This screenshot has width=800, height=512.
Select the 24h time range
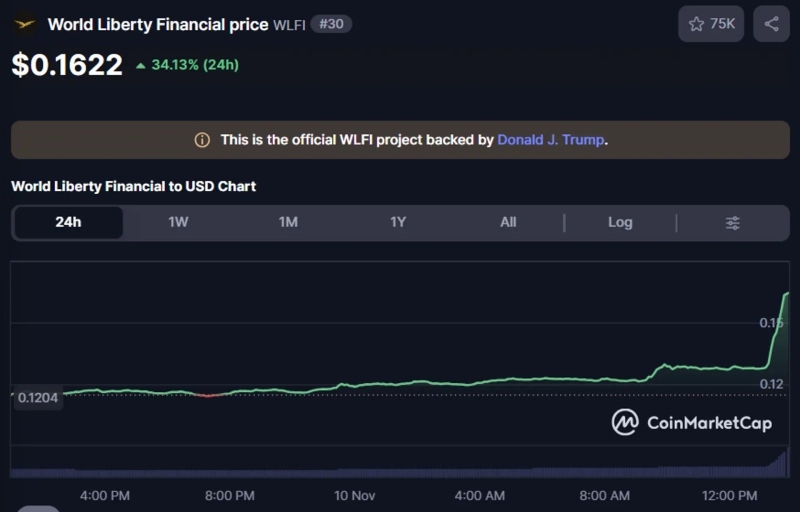click(68, 222)
